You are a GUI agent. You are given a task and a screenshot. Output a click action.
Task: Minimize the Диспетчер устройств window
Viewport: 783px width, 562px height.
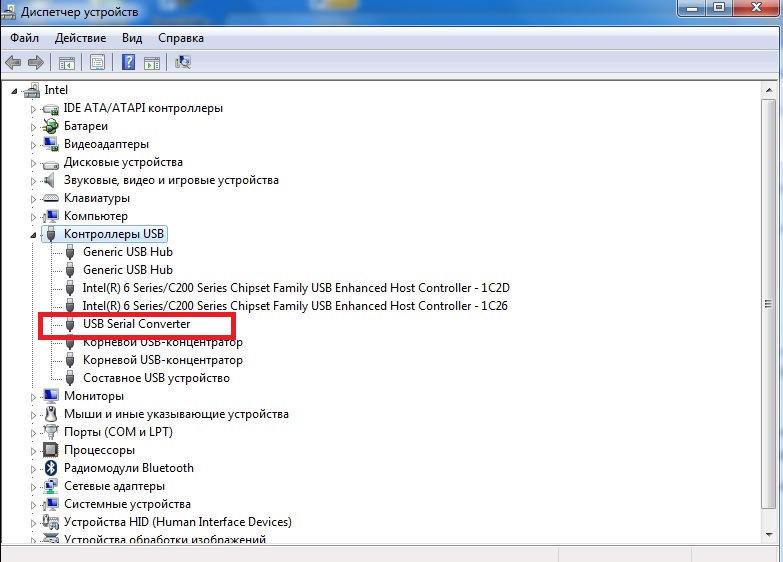(x=692, y=7)
